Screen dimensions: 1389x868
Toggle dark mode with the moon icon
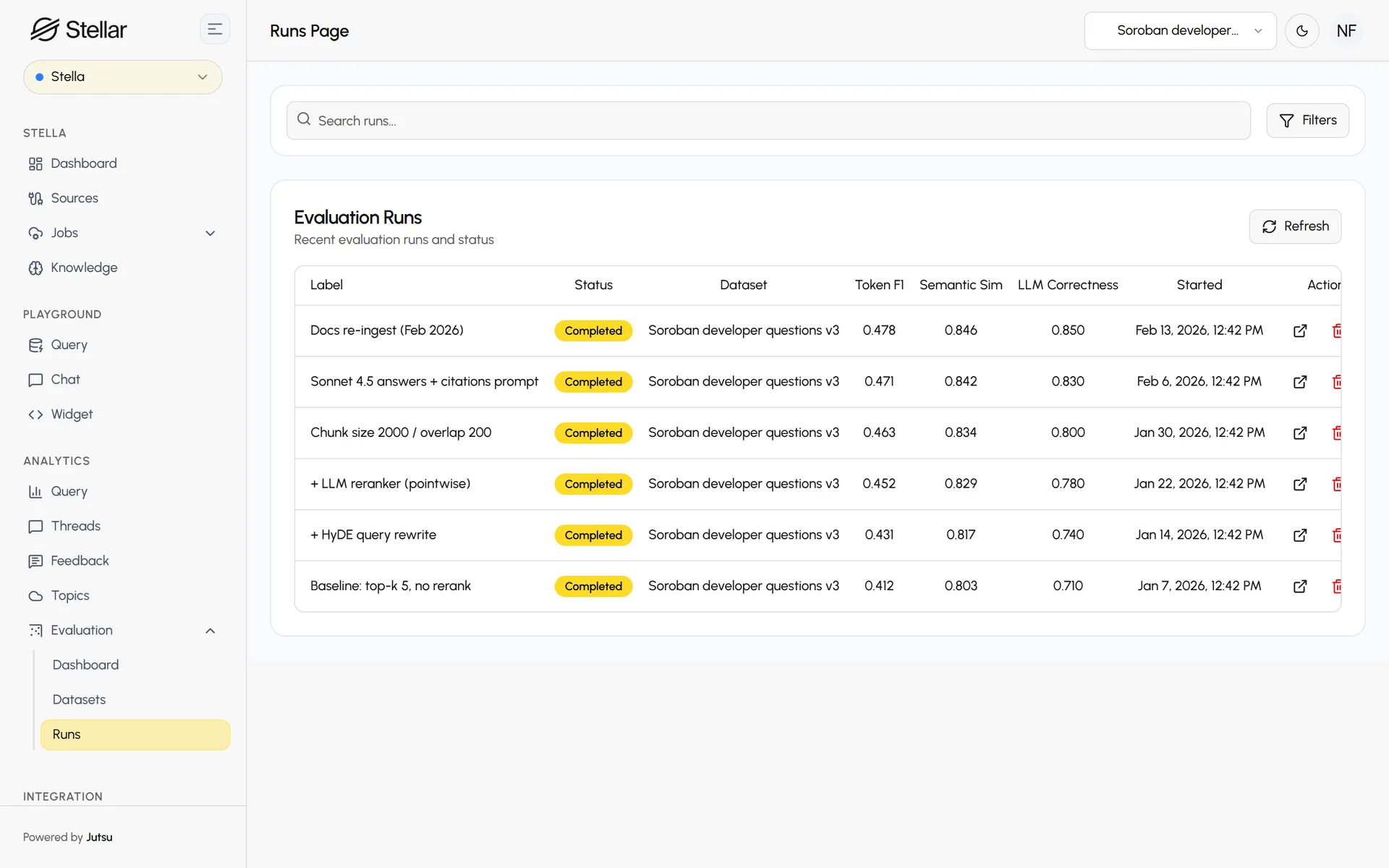(1301, 31)
